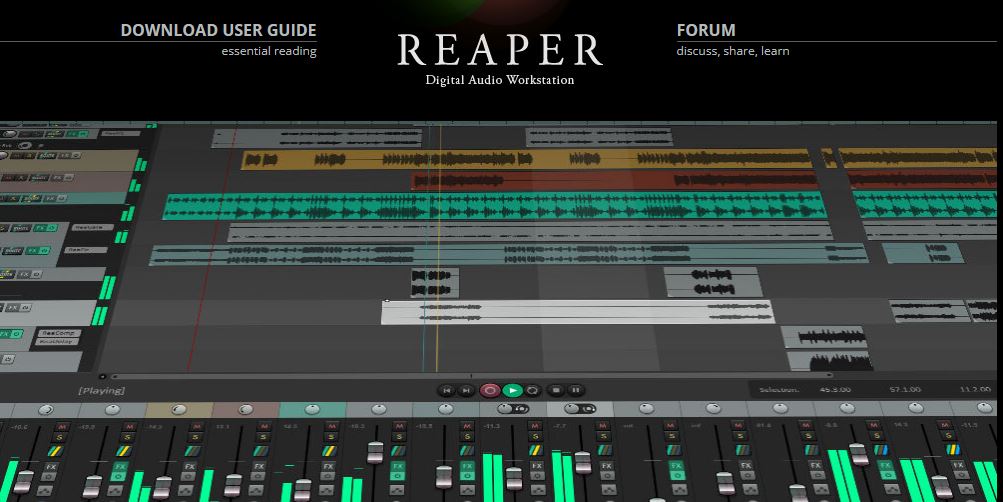Stop playback with the stop button
The width and height of the screenshot is (1003, 502).
(x=556, y=389)
